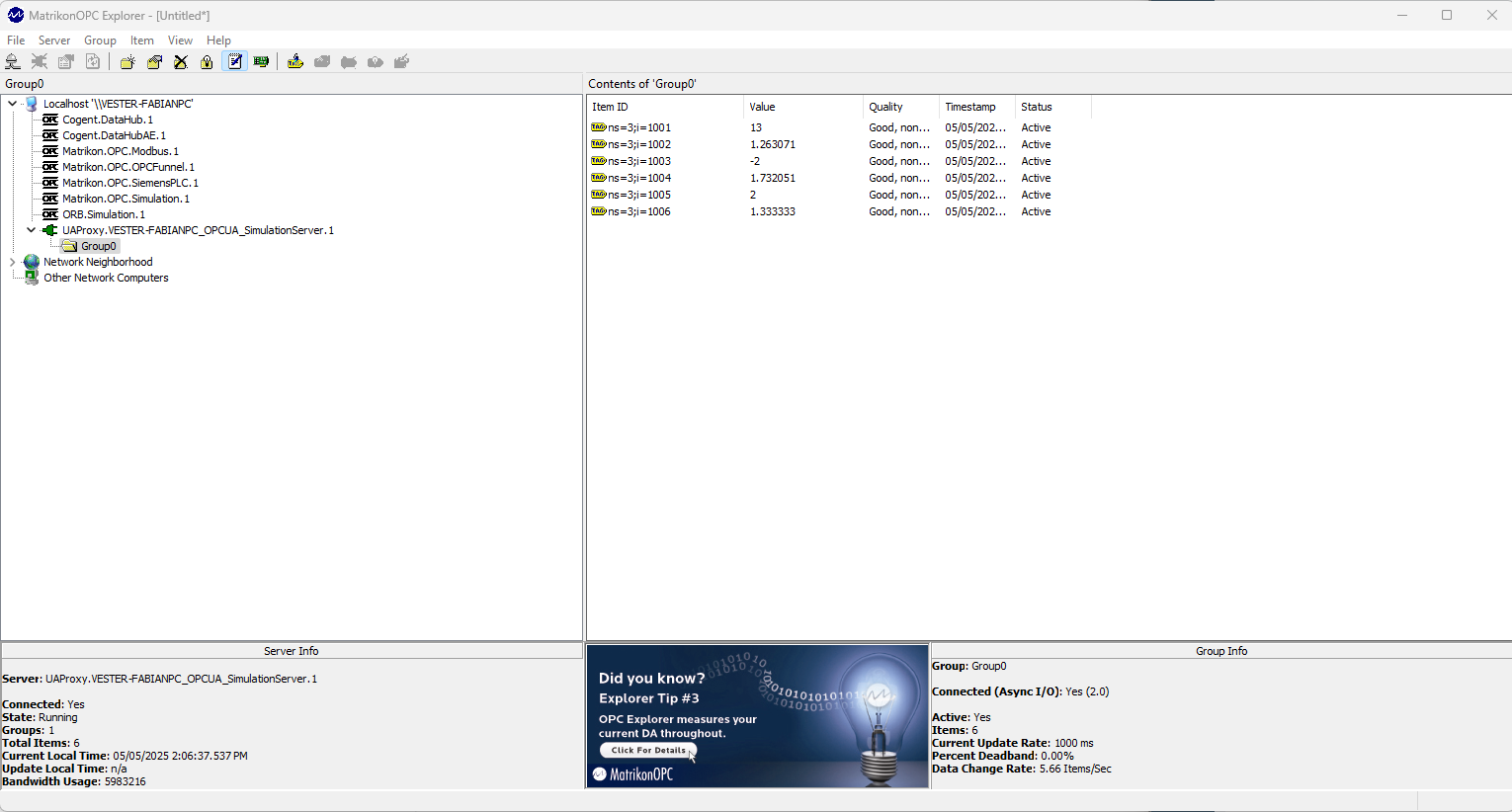Open the View menu
The width and height of the screenshot is (1512, 812).
180,41
